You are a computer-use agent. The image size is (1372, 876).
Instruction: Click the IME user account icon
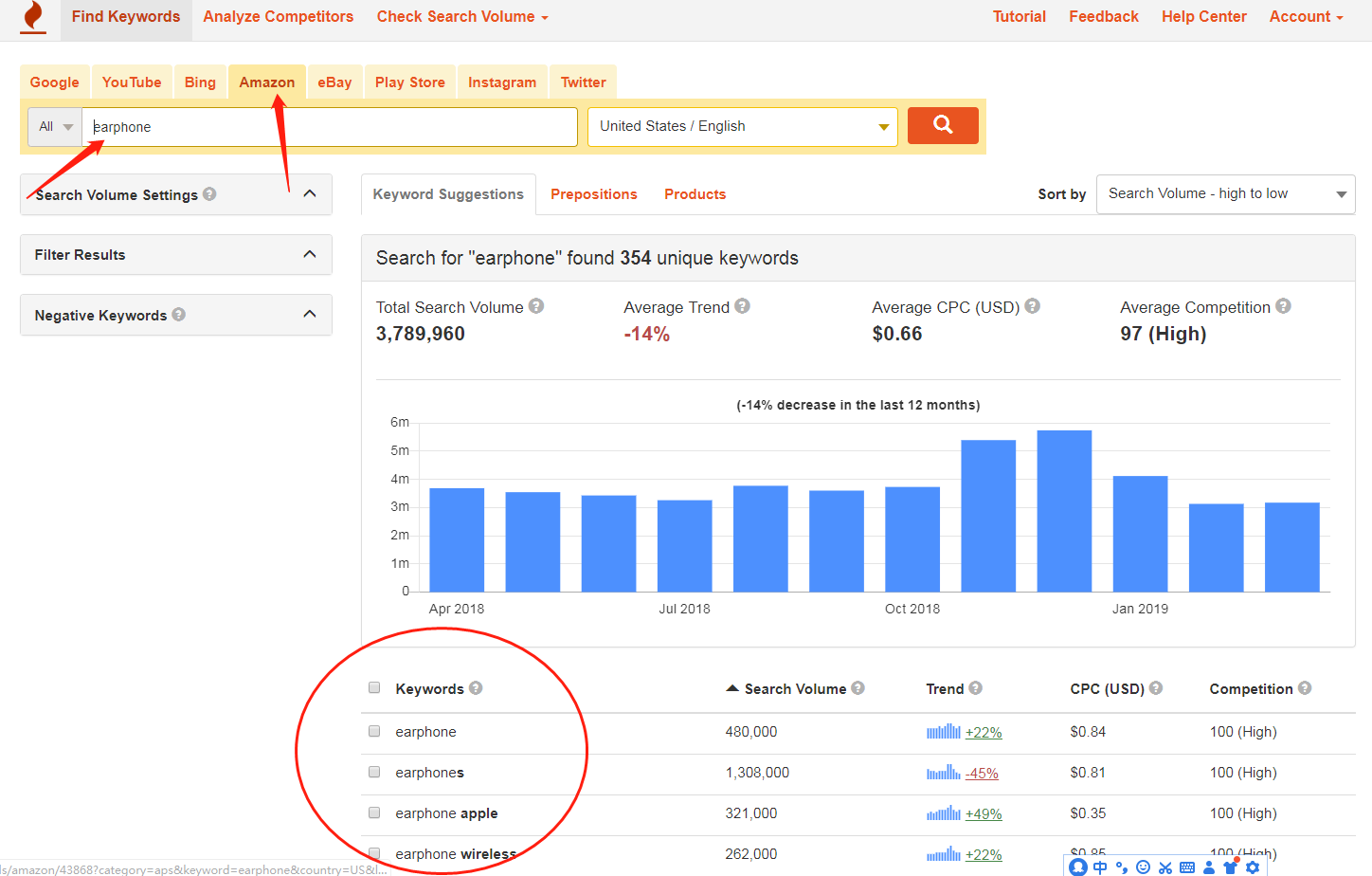coord(1209,867)
